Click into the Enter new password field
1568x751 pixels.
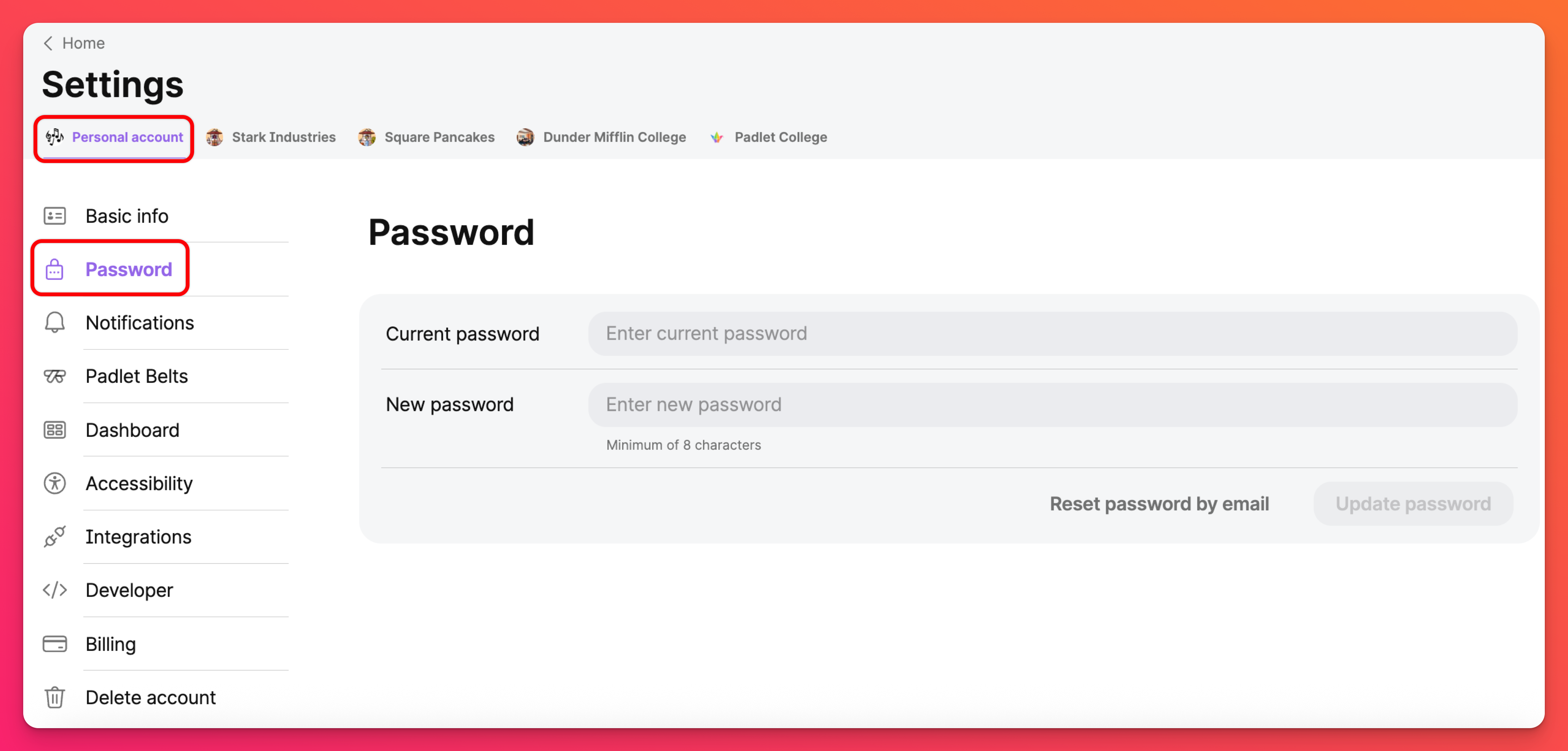(1052, 404)
